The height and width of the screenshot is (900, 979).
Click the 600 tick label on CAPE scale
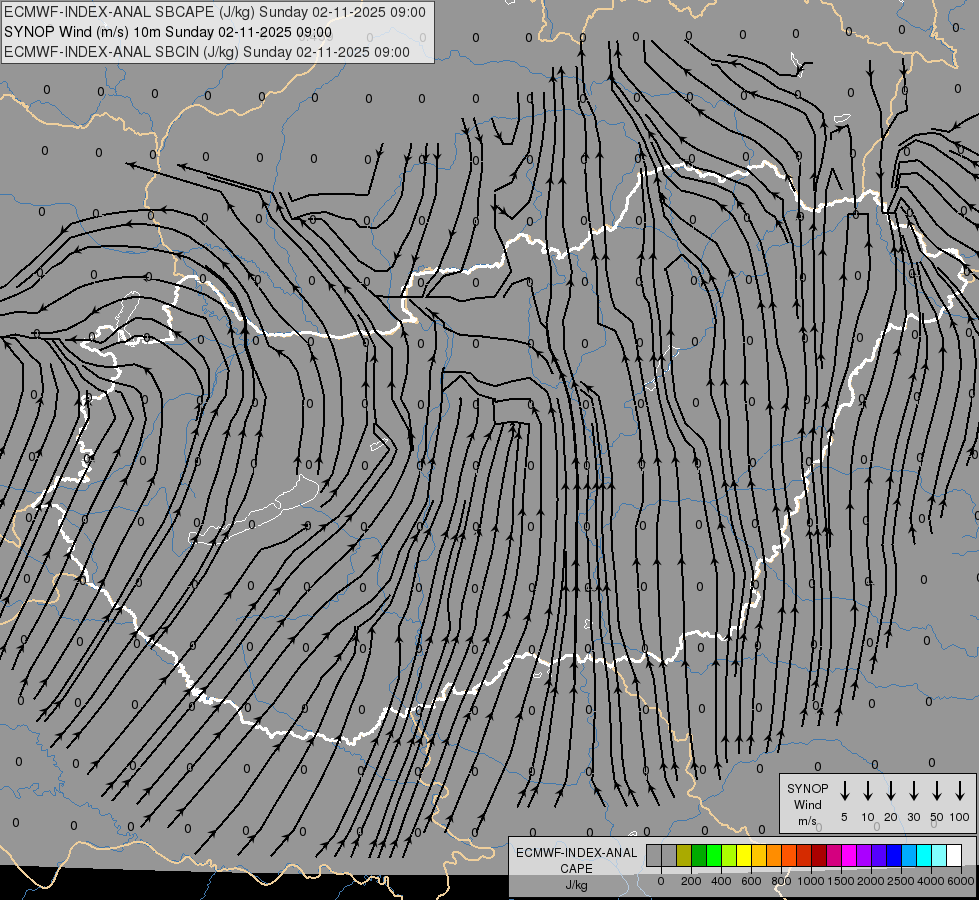pos(751,881)
